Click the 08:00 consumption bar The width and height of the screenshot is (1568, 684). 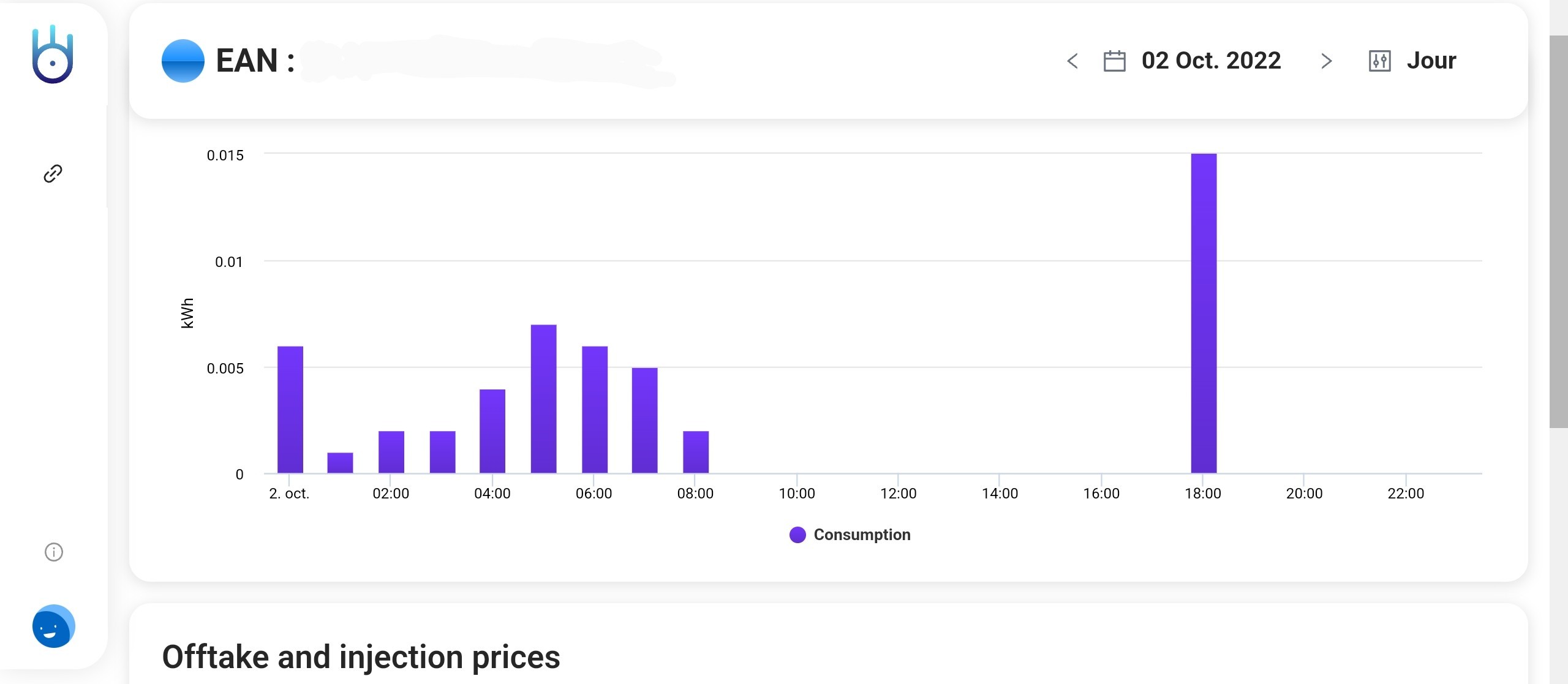(696, 451)
